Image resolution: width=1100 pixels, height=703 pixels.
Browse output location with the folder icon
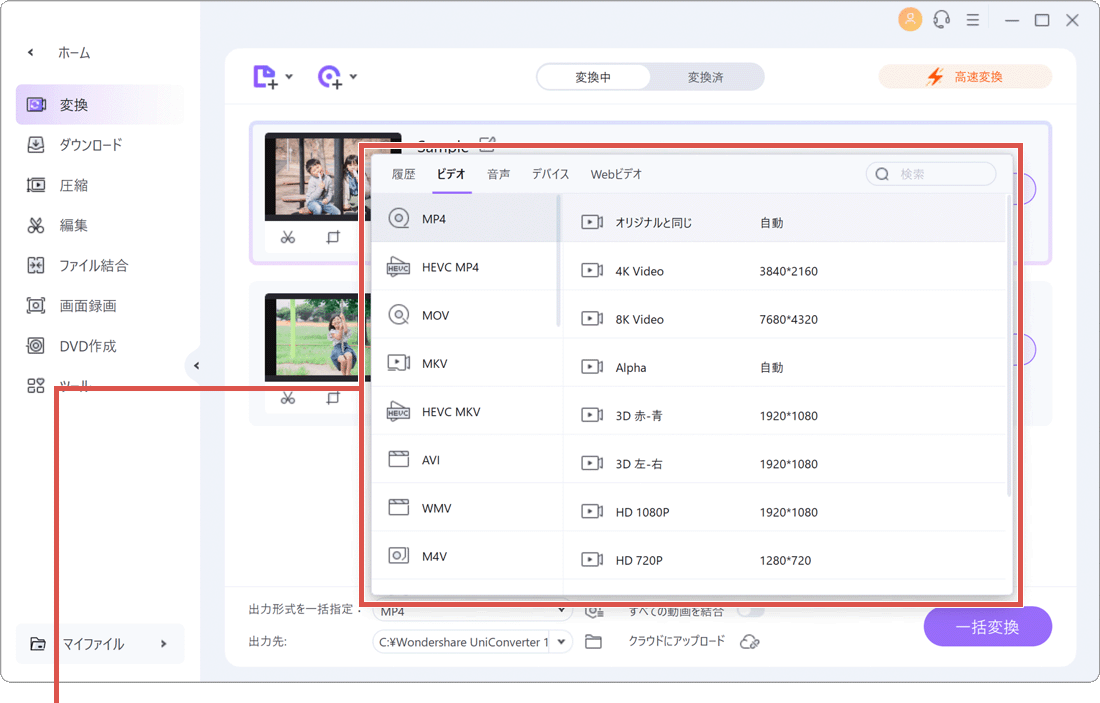(x=593, y=641)
